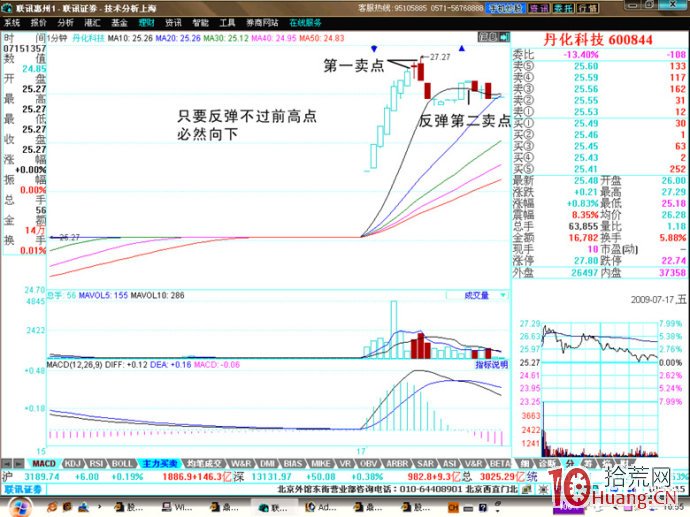This screenshot has width=690, height=517.
Task: Select the 主力买卖 indicator tab
Action: coord(160,463)
